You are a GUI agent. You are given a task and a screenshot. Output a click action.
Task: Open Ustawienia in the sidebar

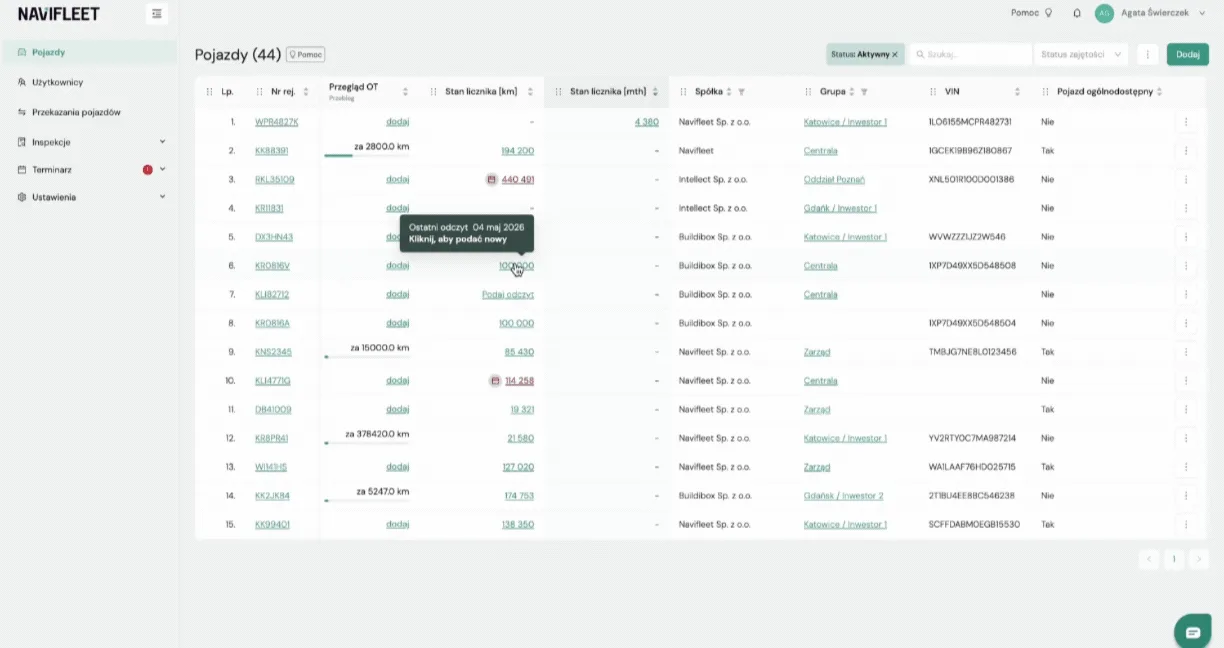coord(54,197)
